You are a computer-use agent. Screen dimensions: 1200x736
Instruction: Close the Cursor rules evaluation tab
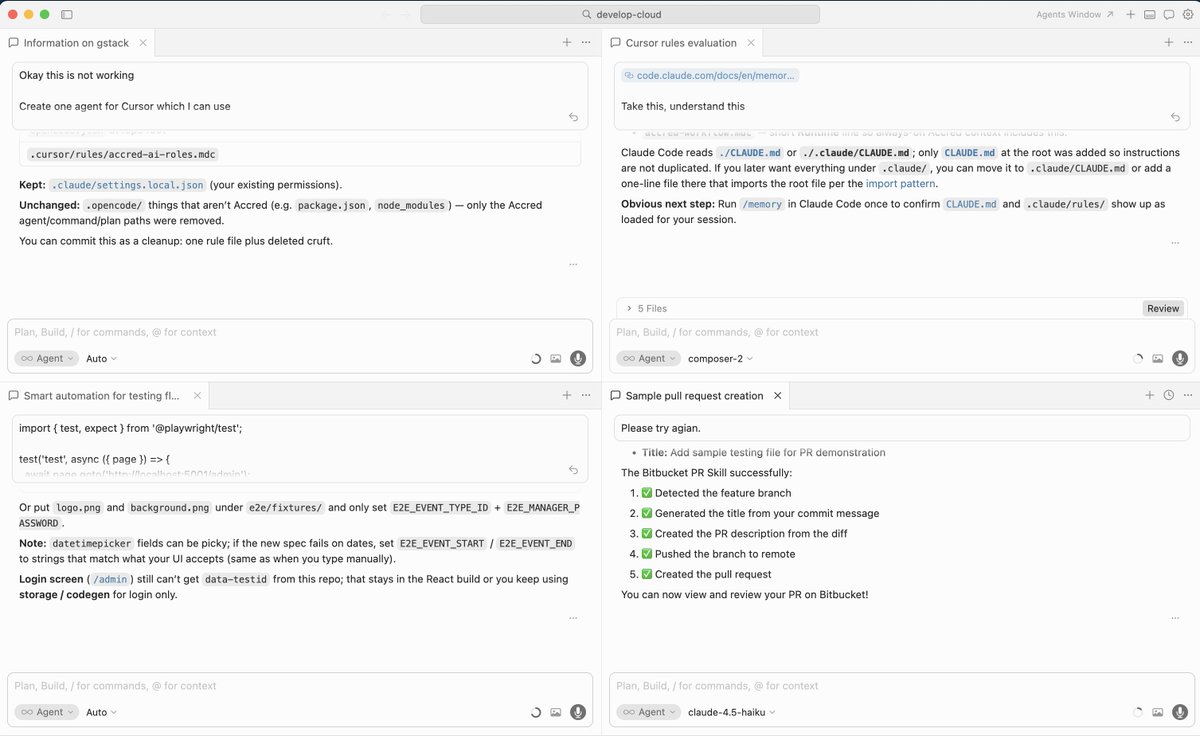(x=751, y=42)
